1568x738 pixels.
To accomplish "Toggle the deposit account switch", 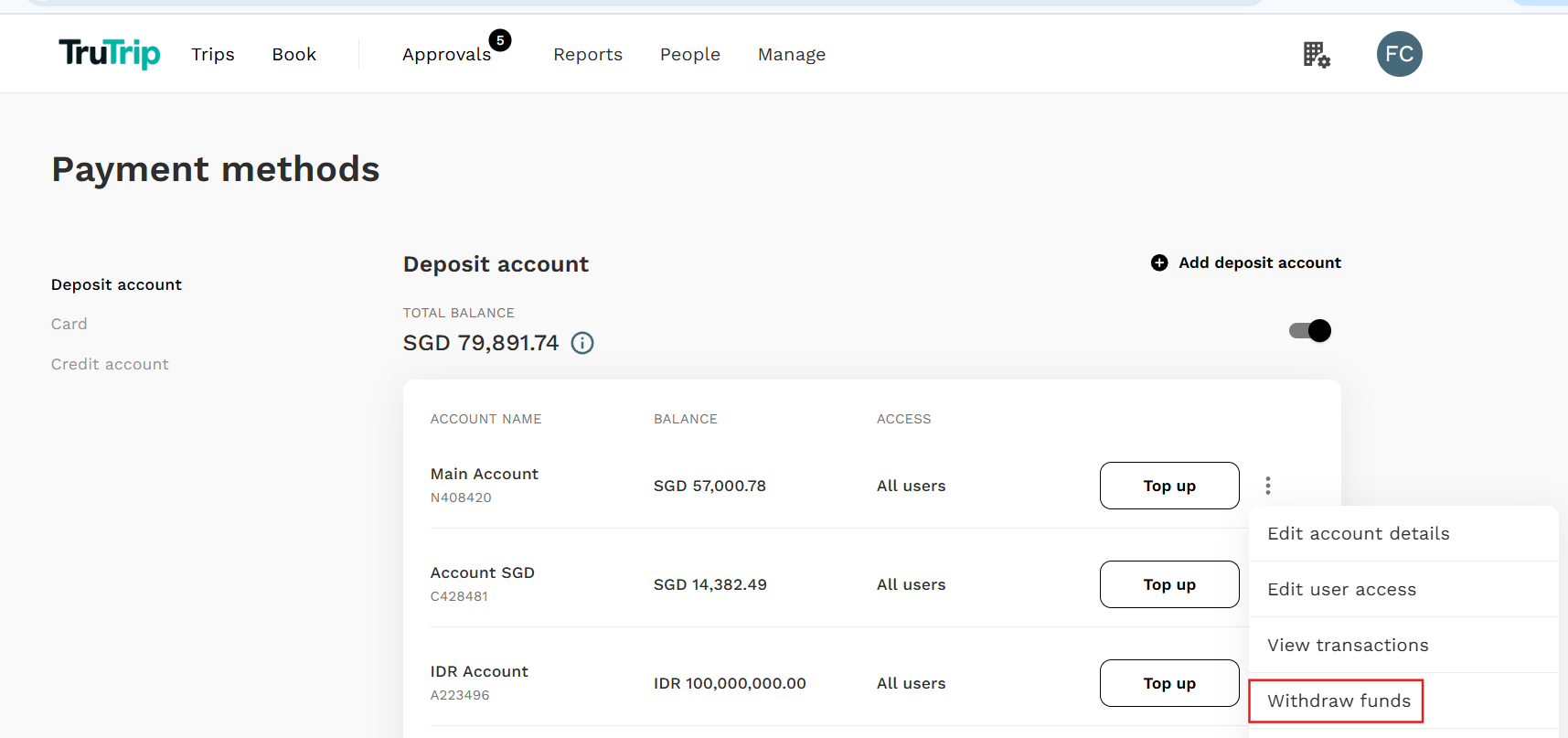I will (1310, 330).
